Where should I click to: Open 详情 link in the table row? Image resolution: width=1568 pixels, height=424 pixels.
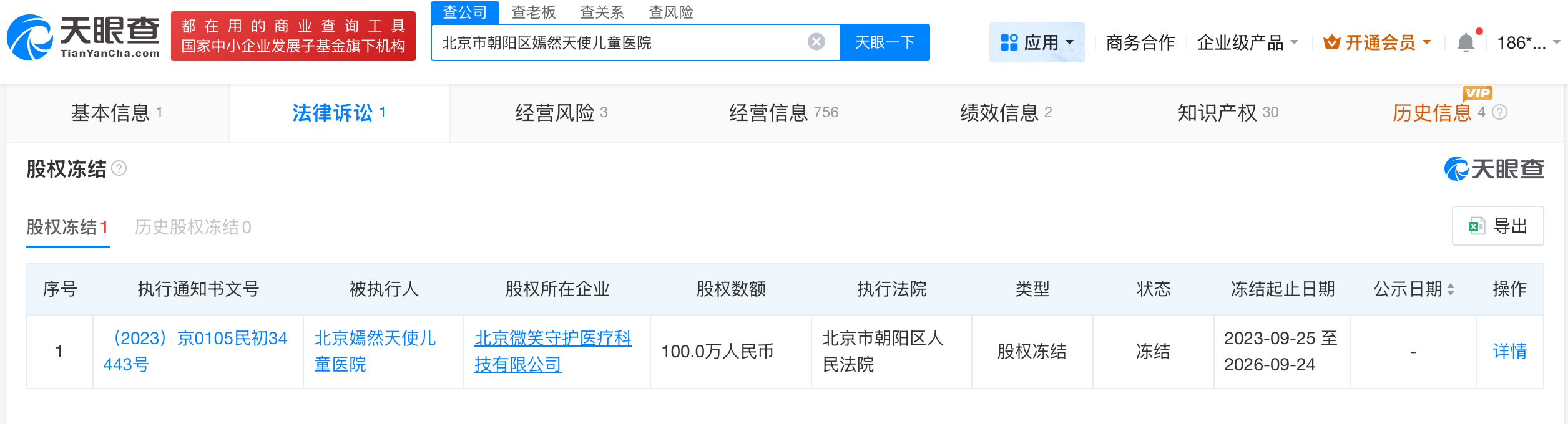tap(1509, 352)
